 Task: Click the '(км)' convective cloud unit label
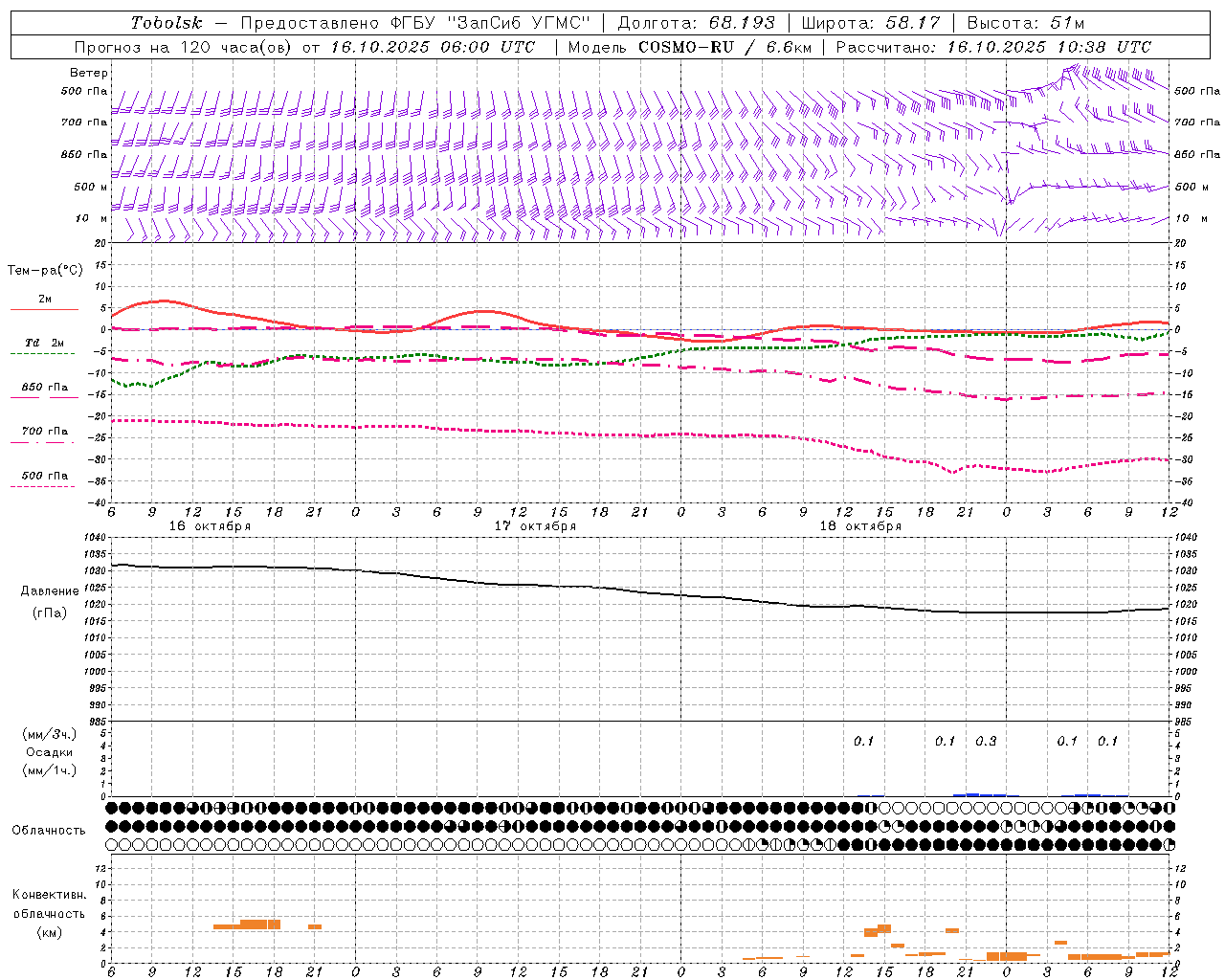pos(49,932)
